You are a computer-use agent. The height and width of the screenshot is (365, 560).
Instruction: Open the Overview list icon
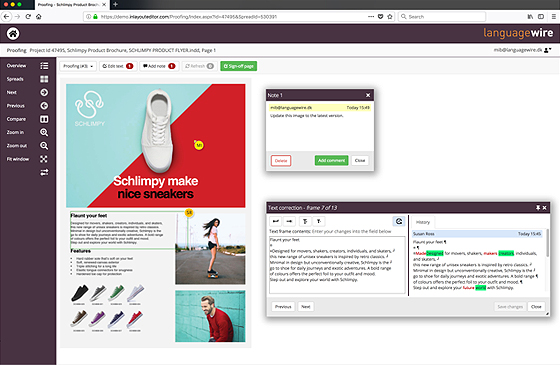44,66
